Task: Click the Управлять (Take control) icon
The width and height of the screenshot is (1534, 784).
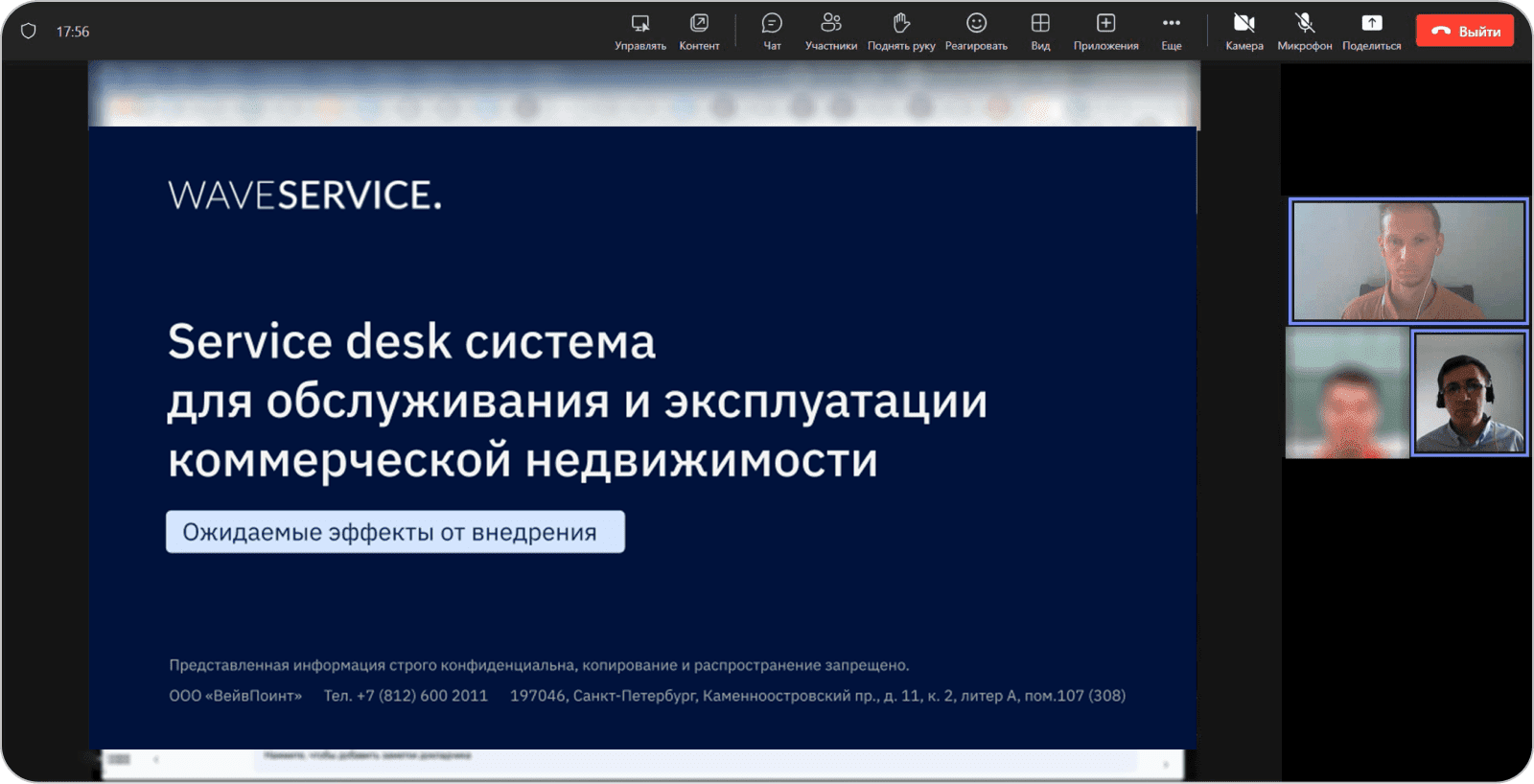Action: coord(639,31)
